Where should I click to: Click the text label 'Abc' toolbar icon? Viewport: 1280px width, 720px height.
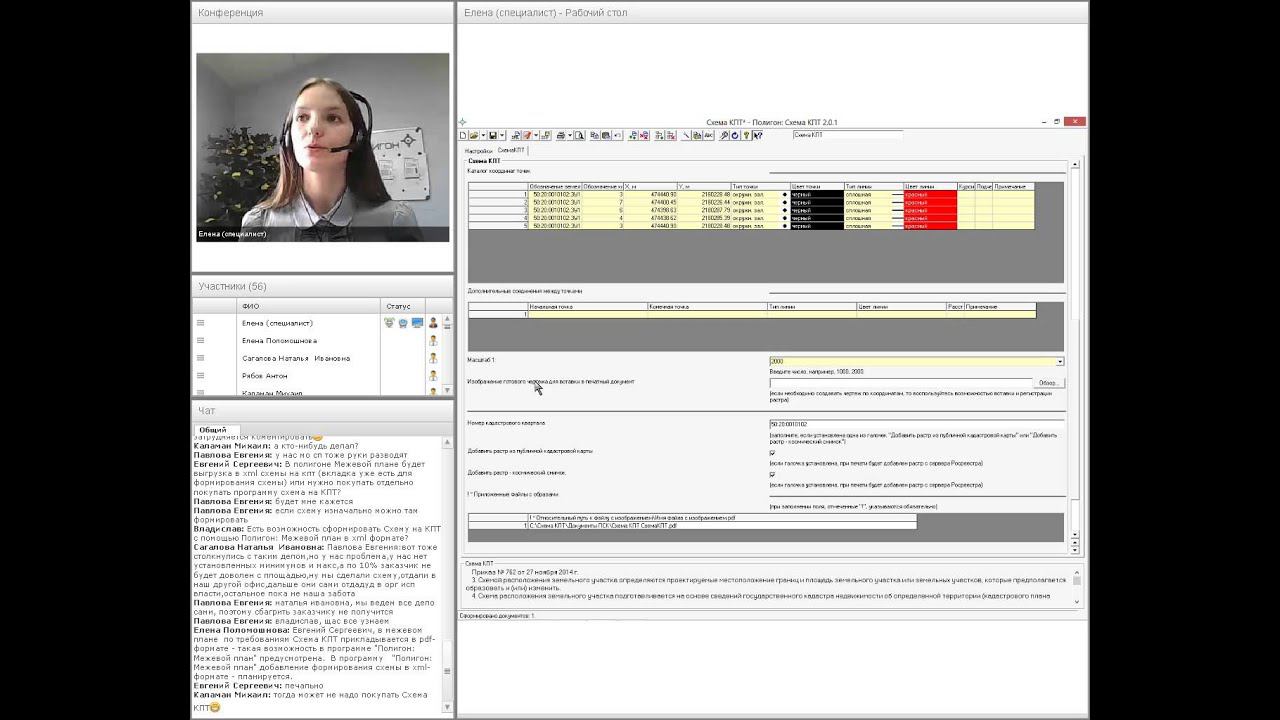[x=709, y=135]
